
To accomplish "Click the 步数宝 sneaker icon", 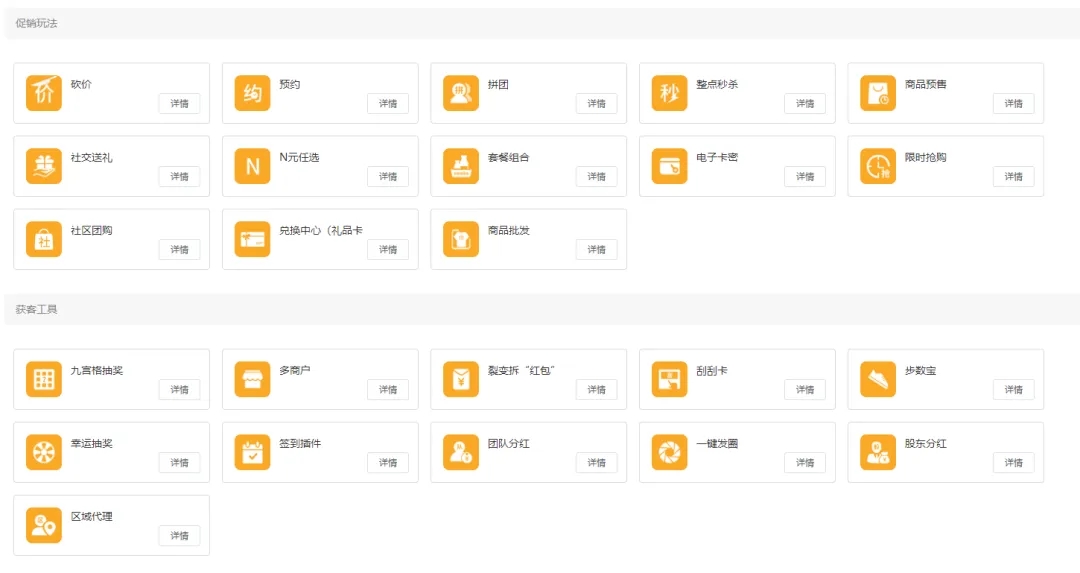I will coord(878,379).
